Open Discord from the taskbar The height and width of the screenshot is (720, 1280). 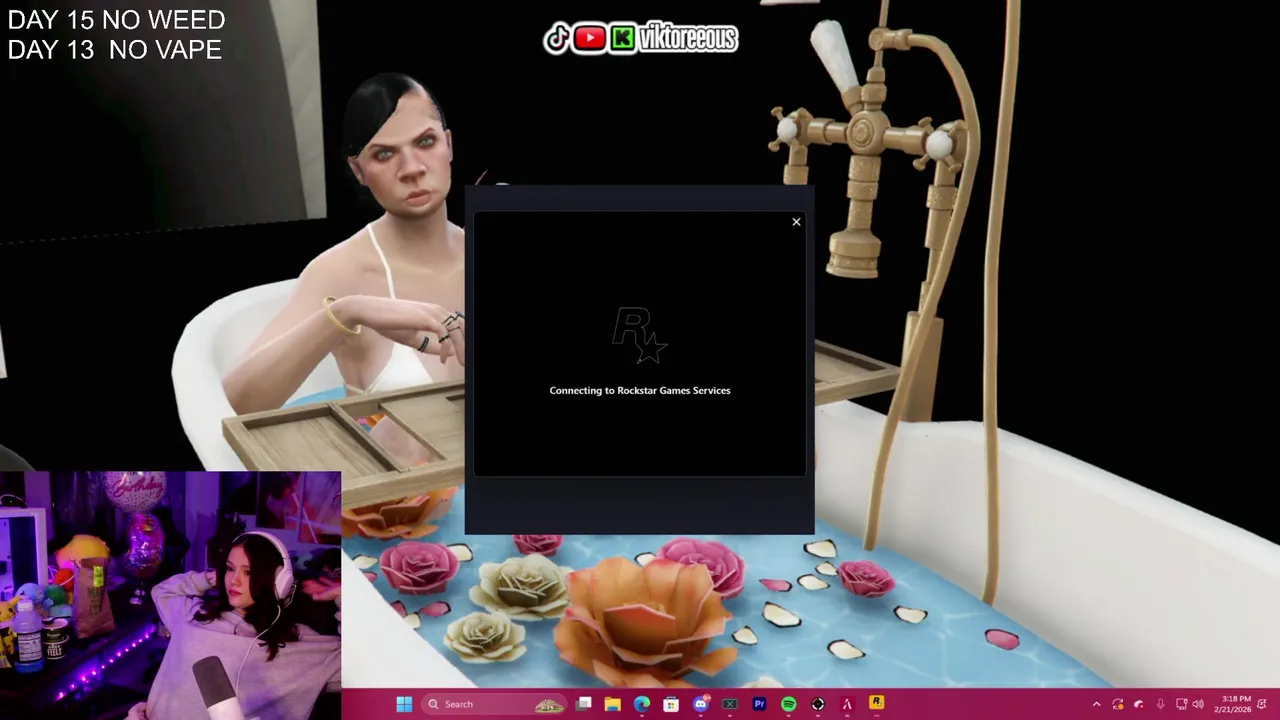pyautogui.click(x=701, y=704)
